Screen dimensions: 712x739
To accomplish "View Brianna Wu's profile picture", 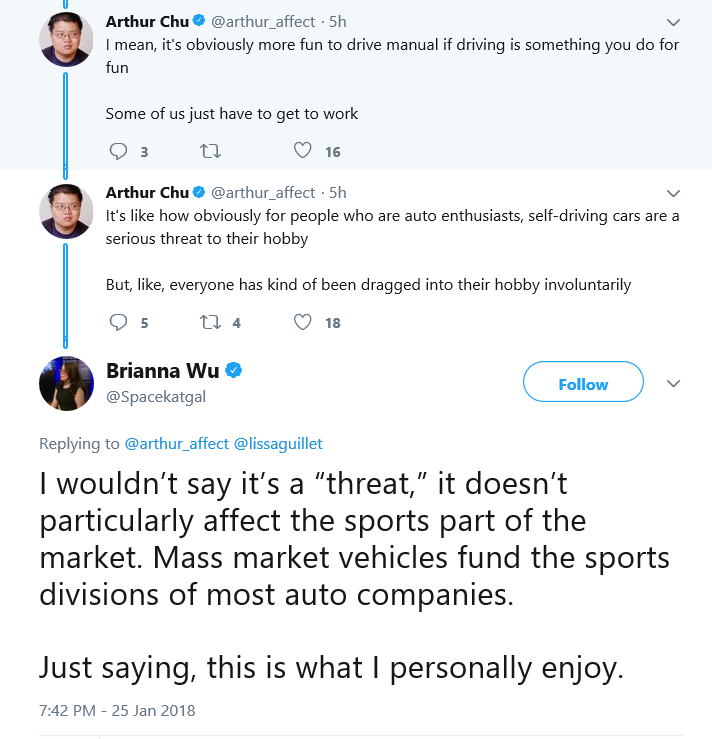I will tap(66, 383).
